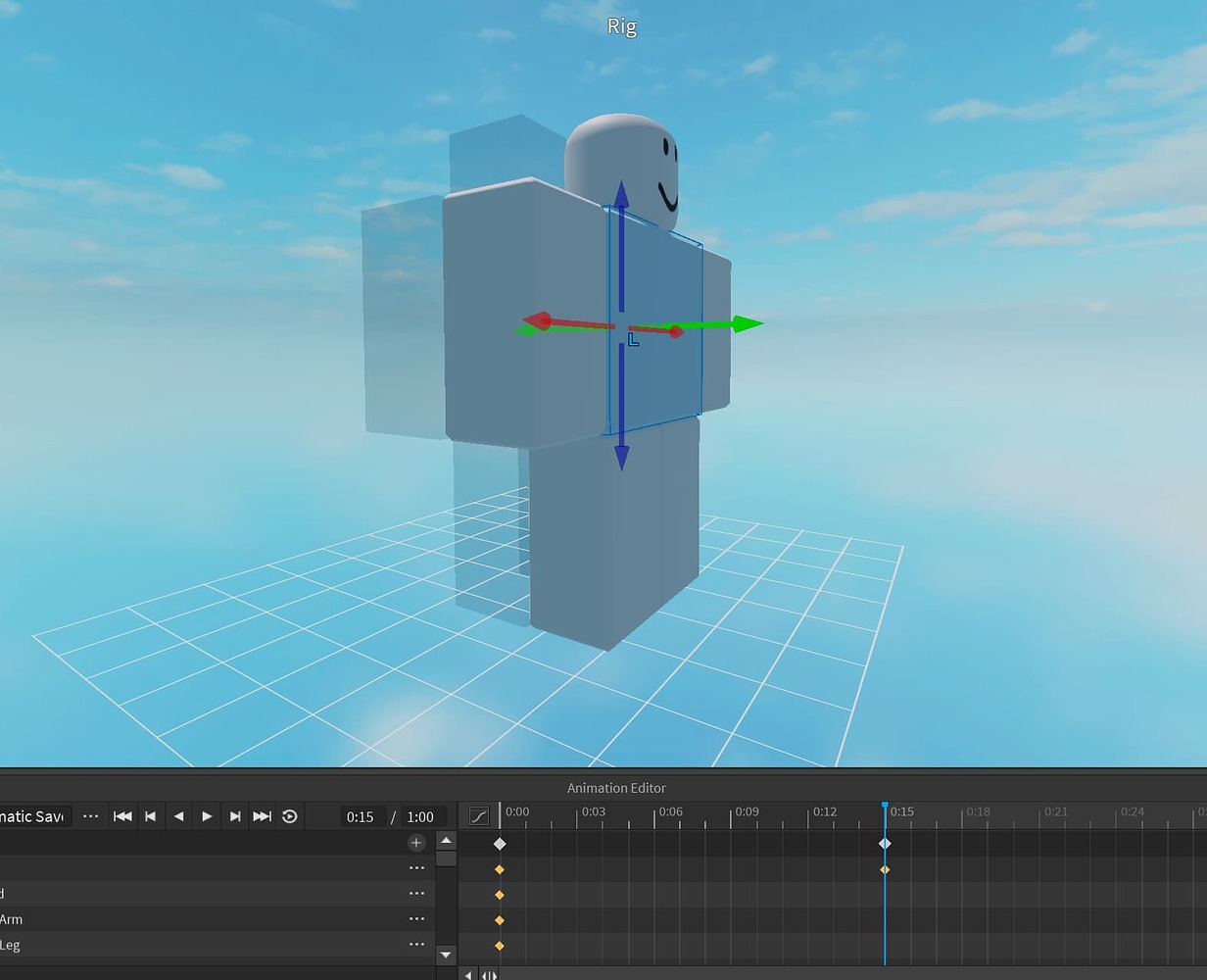Click the plus icon to add a track
The width and height of the screenshot is (1207, 980).
pyautogui.click(x=415, y=843)
